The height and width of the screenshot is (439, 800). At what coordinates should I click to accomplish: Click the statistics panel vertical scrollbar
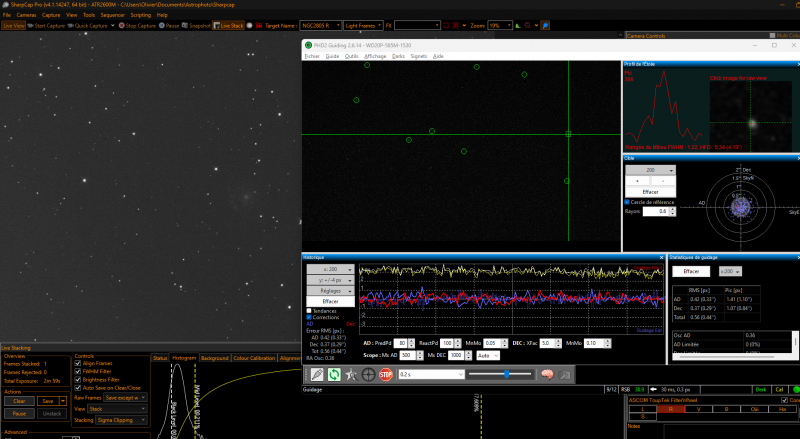[794, 342]
